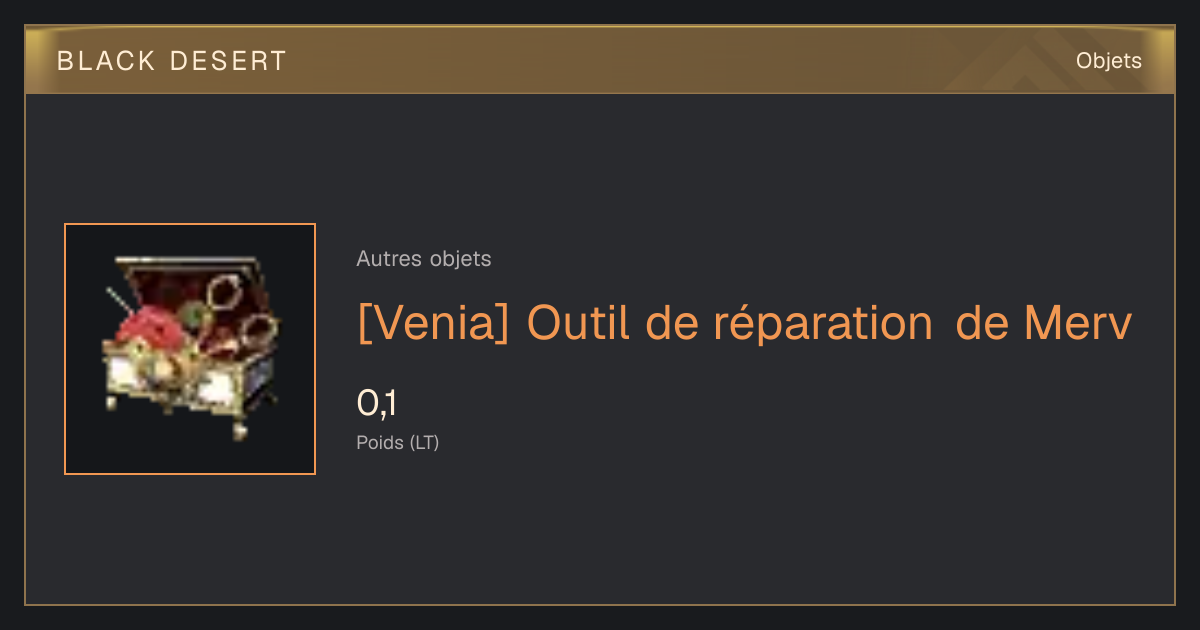Select the Poids (LT) label
Screen dimensions: 1200x630
(x=398, y=442)
